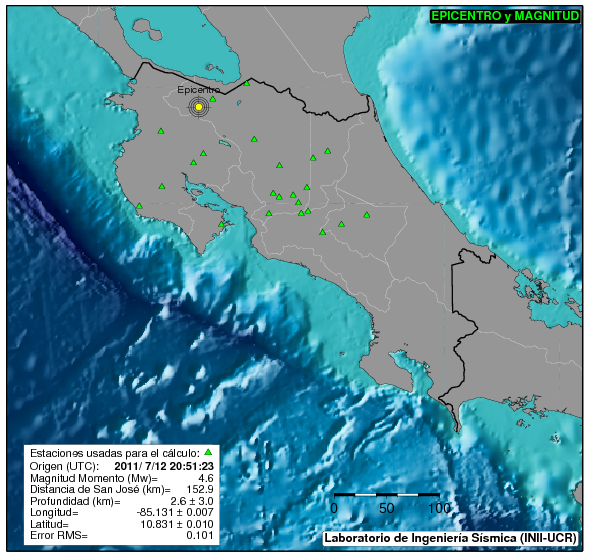Click the Latitud value 10.831 ± 0.010
Viewport: 590px width, 560px height.
point(177,524)
